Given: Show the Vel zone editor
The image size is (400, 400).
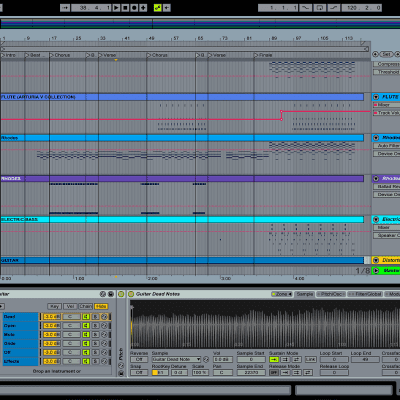Looking at the screenshot, I should point(70,306).
